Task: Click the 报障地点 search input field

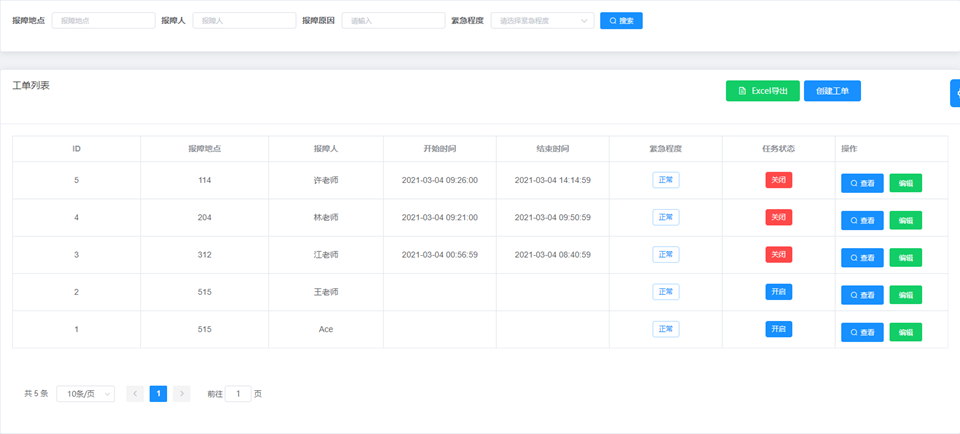Action: (x=103, y=21)
